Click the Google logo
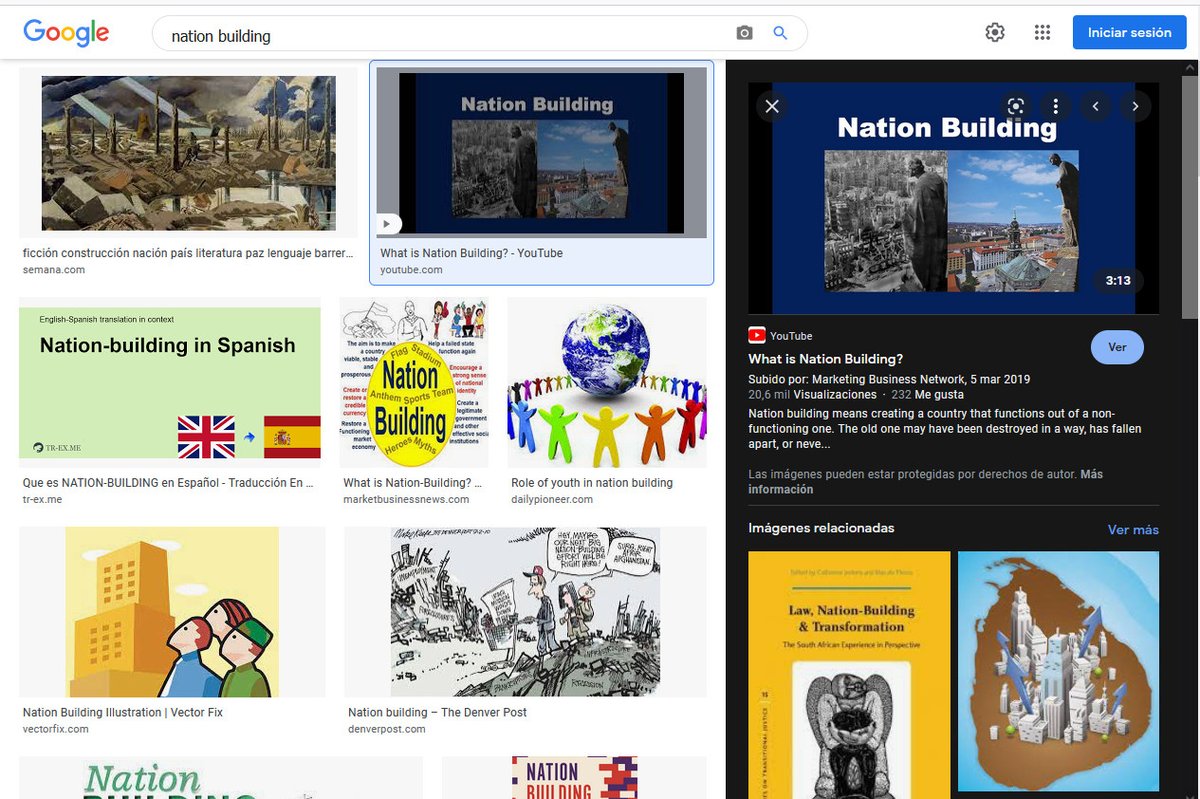 (x=66, y=32)
